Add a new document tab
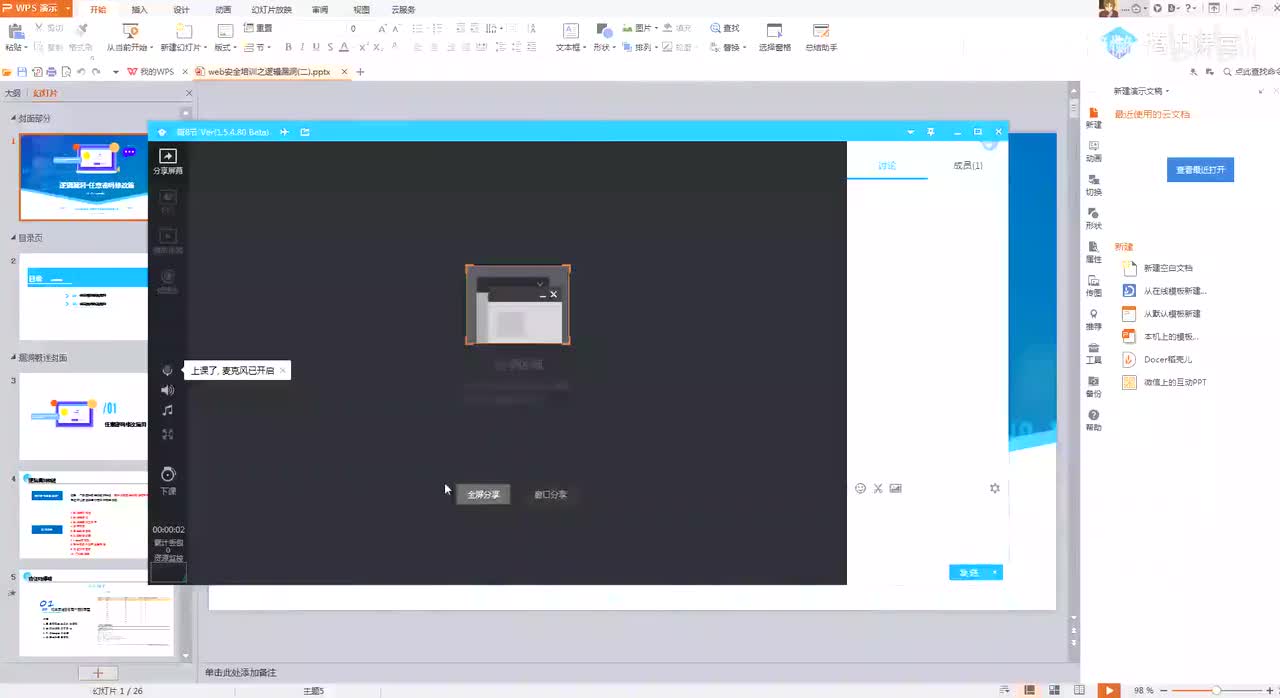 (361, 72)
